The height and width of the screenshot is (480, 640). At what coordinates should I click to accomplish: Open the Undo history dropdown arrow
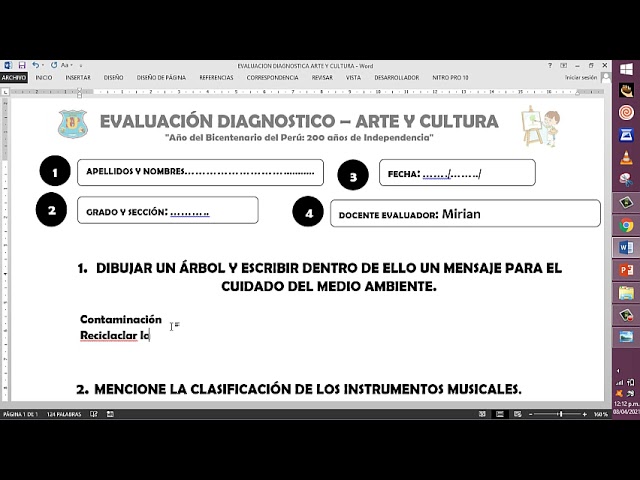(x=43, y=65)
